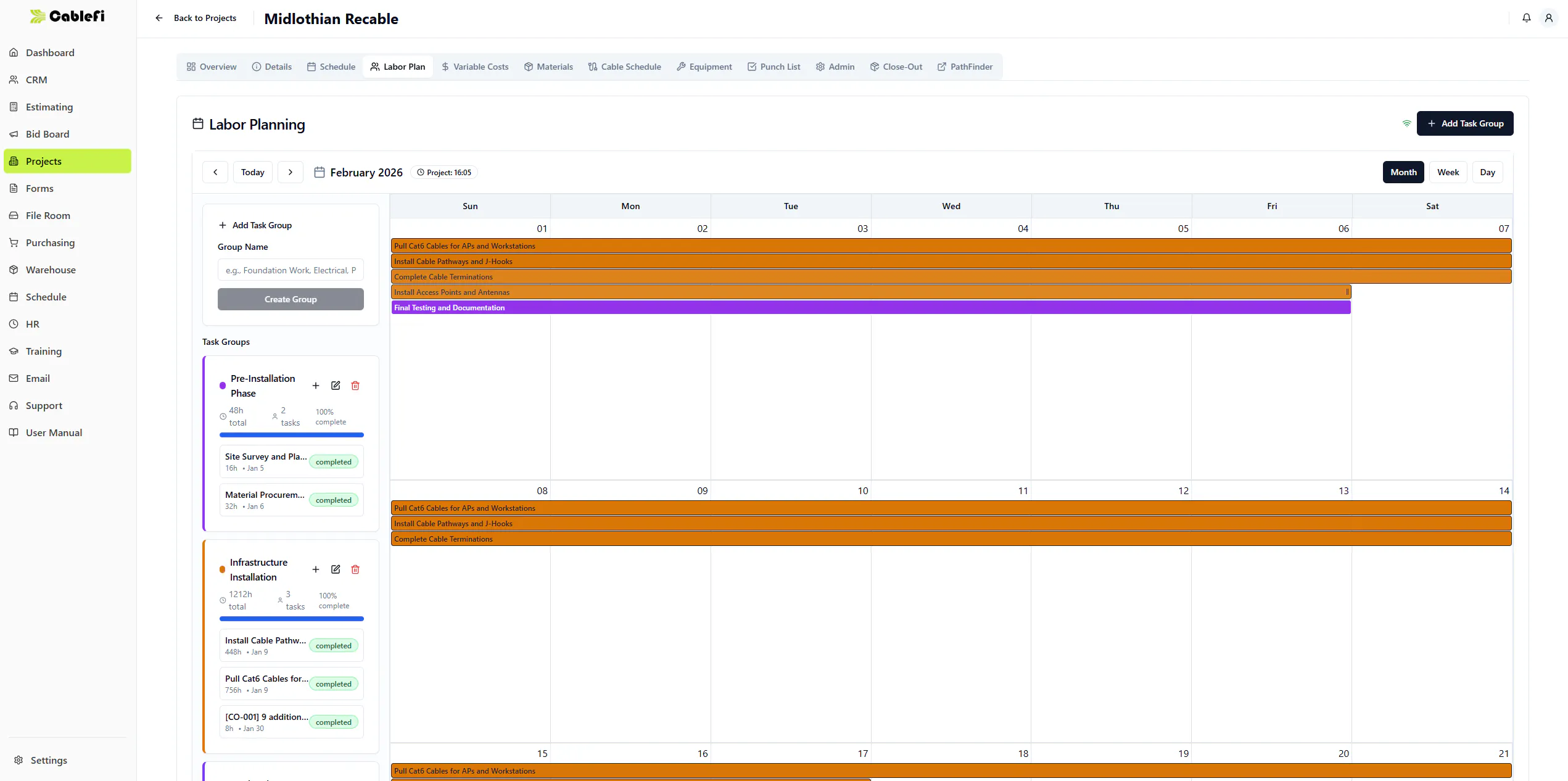Click the Group Name input field
The image size is (1568, 781).
(x=291, y=270)
